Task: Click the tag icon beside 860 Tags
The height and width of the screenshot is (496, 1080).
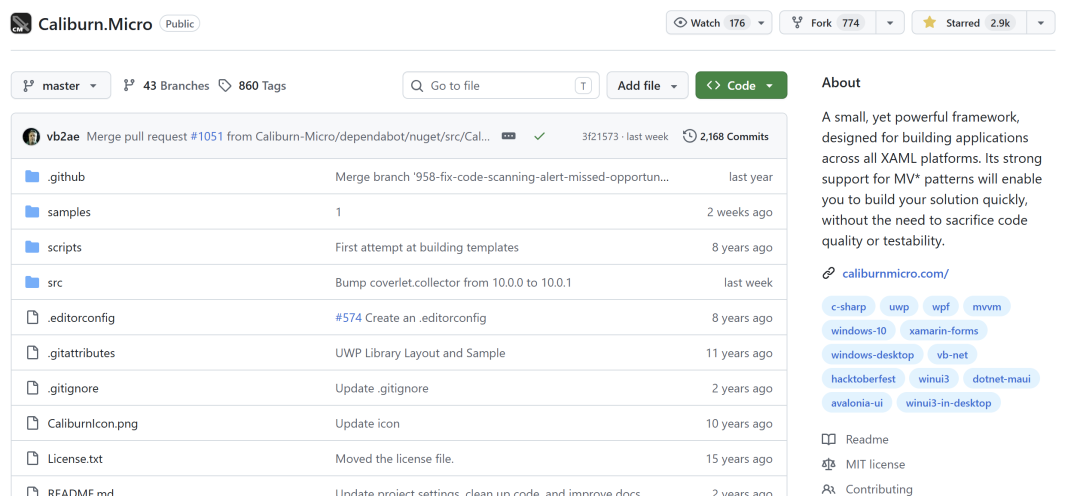Action: click(x=225, y=85)
